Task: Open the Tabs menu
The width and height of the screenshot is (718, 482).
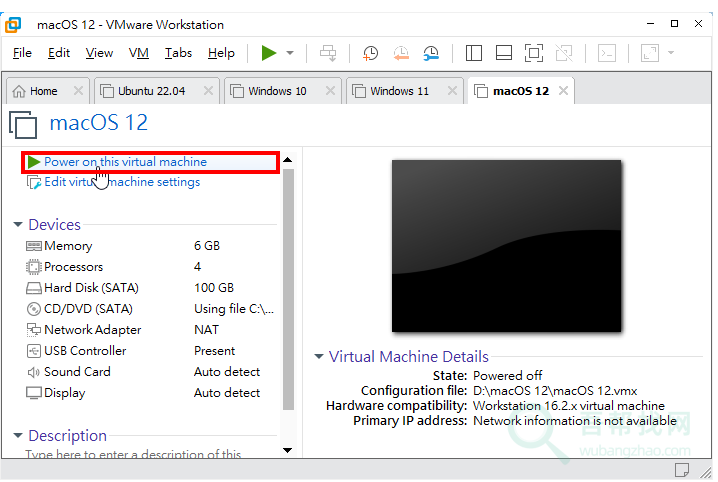Action: pos(178,53)
